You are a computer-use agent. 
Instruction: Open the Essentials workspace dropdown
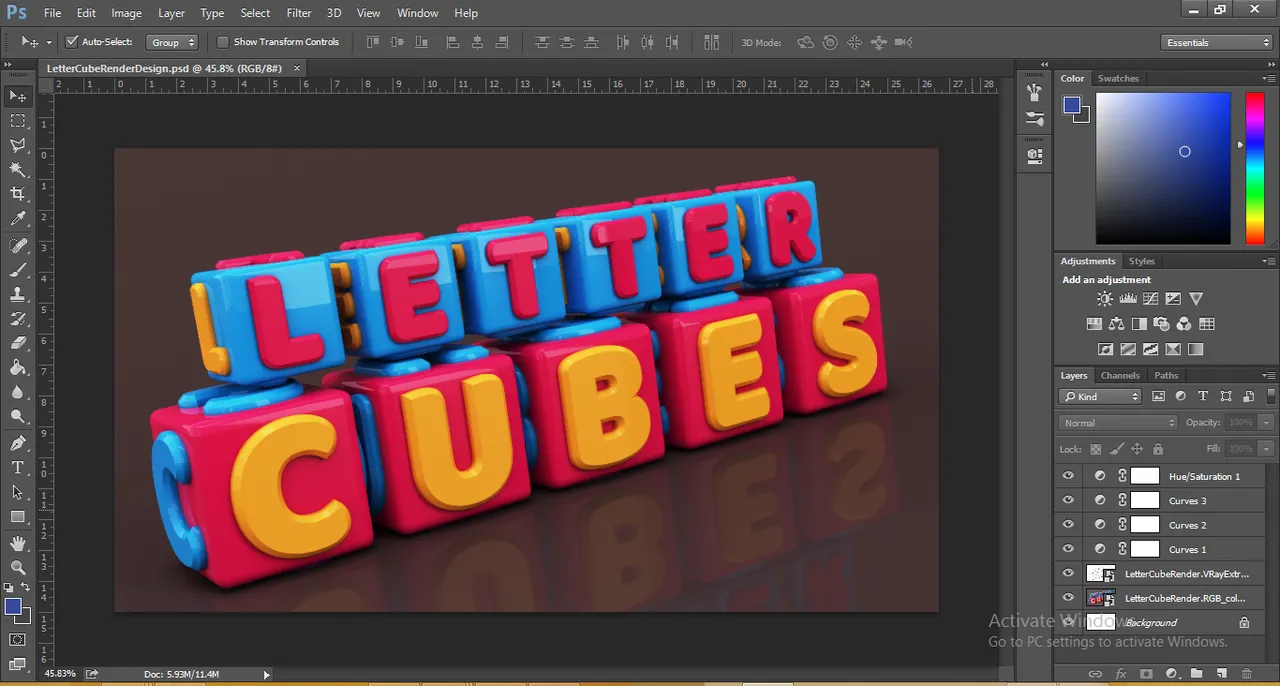click(1217, 42)
